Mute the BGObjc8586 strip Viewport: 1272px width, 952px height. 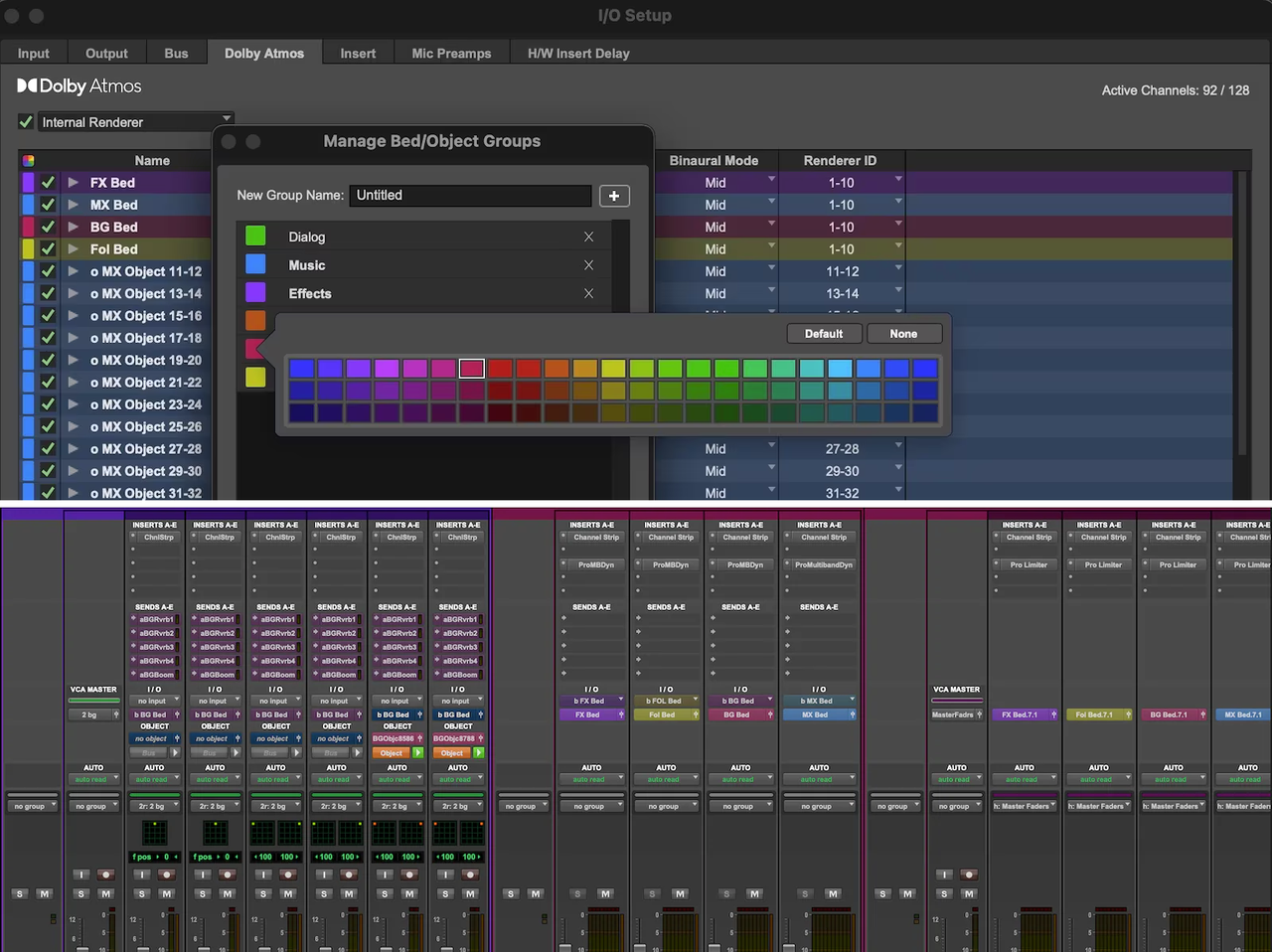[x=409, y=894]
